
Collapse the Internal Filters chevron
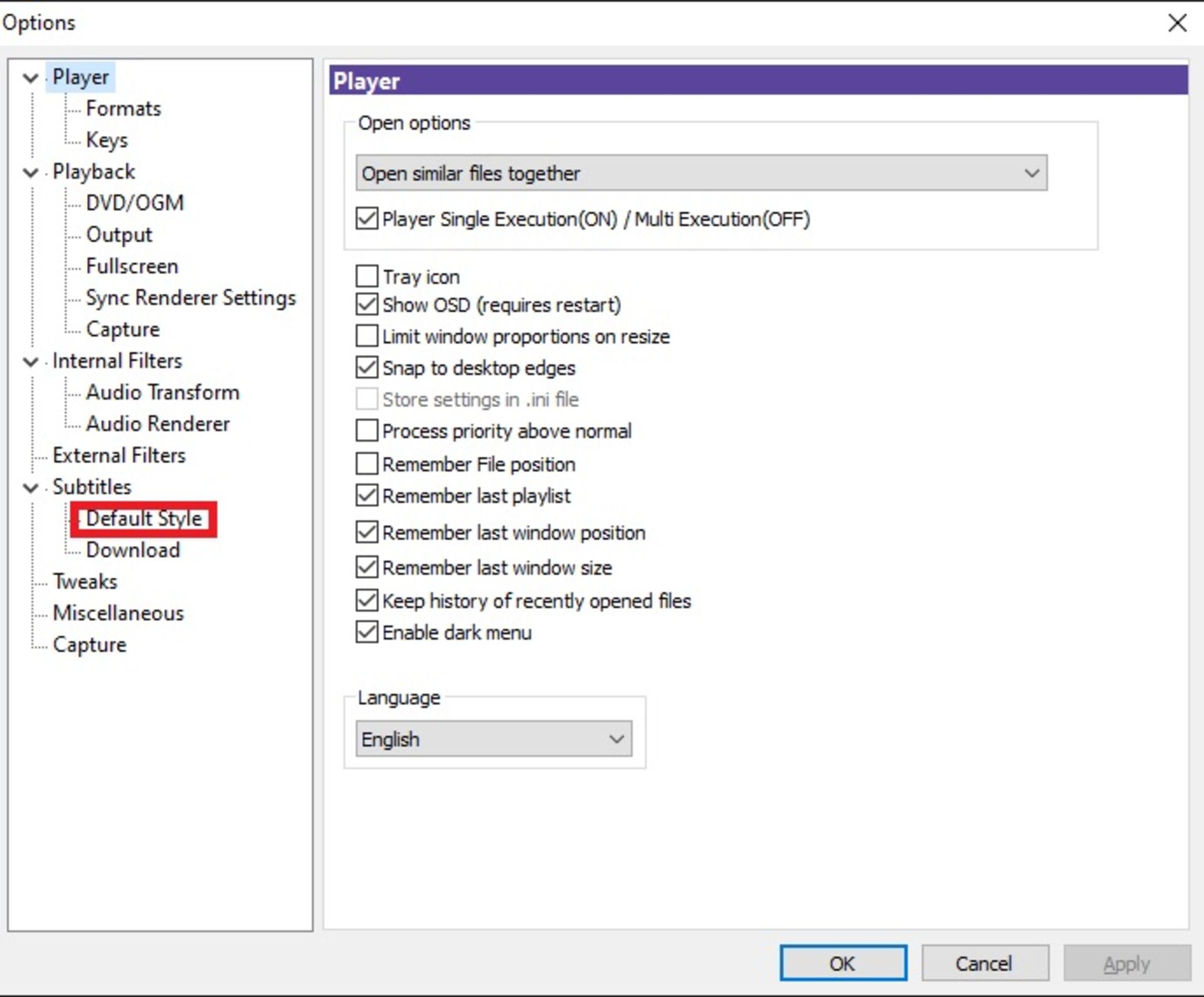click(30, 362)
